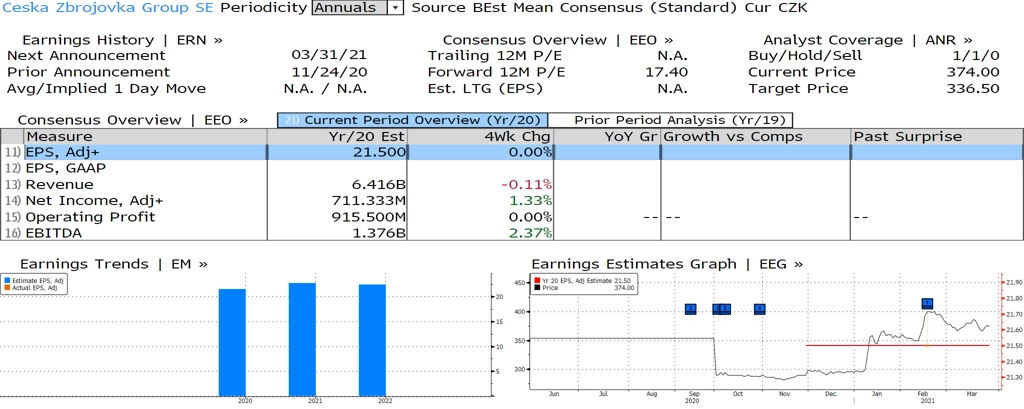
Task: Click the Current Price value 374.00
Action: (x=972, y=72)
